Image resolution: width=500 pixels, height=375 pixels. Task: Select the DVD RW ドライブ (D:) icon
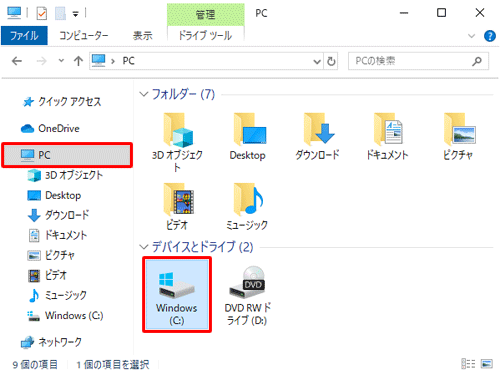pos(247,282)
